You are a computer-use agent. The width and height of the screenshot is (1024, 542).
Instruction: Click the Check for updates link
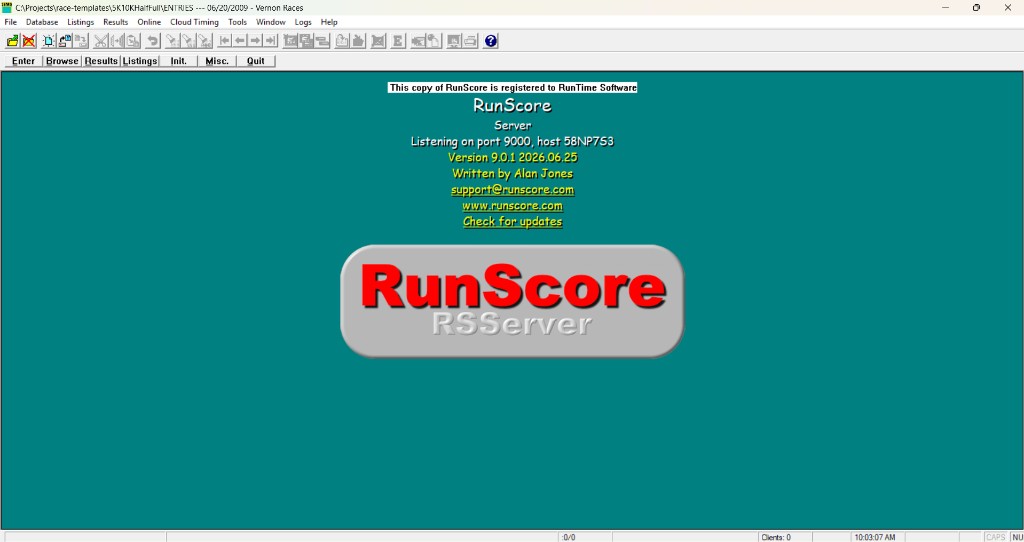(513, 221)
